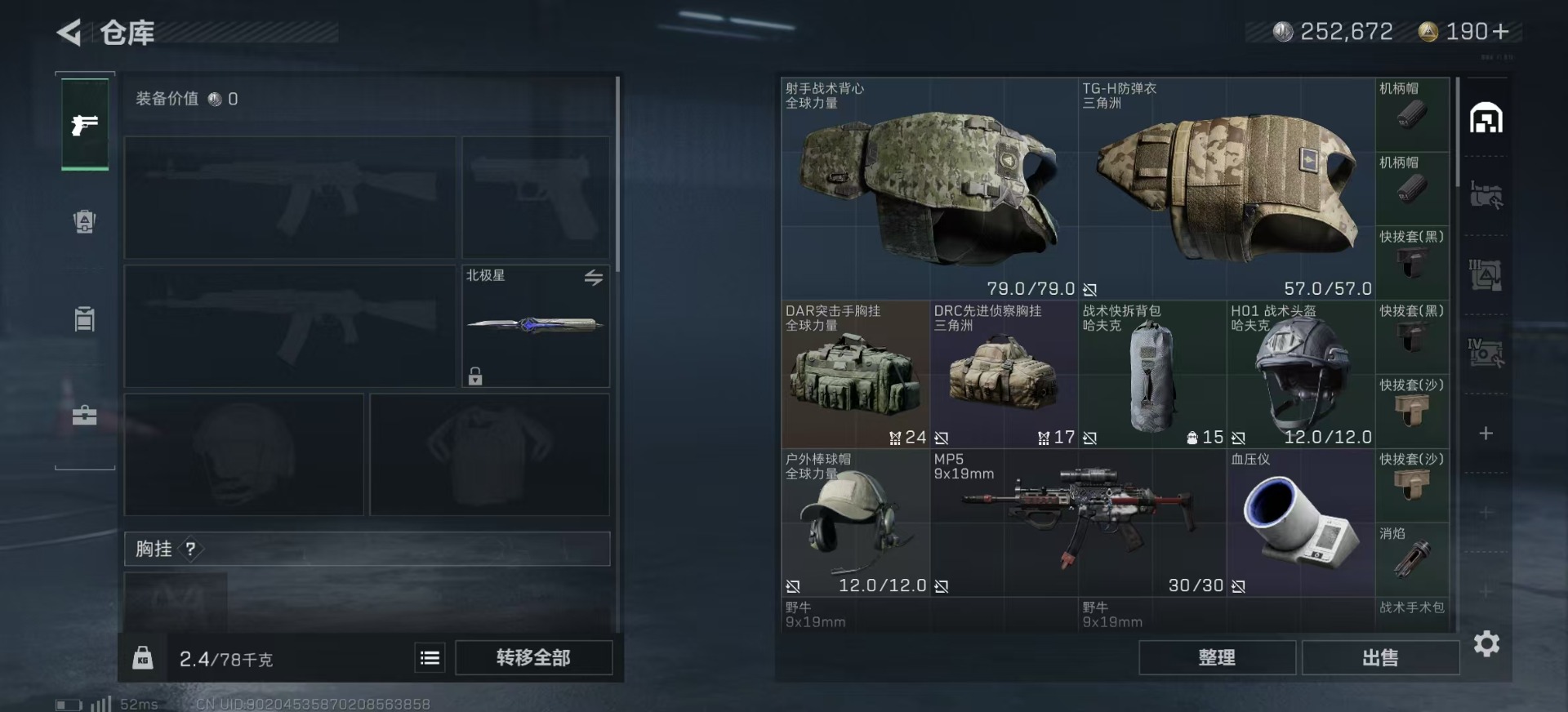Open the list view icon next to 转移全部
Screen dimensions: 1568x712
(x=430, y=657)
